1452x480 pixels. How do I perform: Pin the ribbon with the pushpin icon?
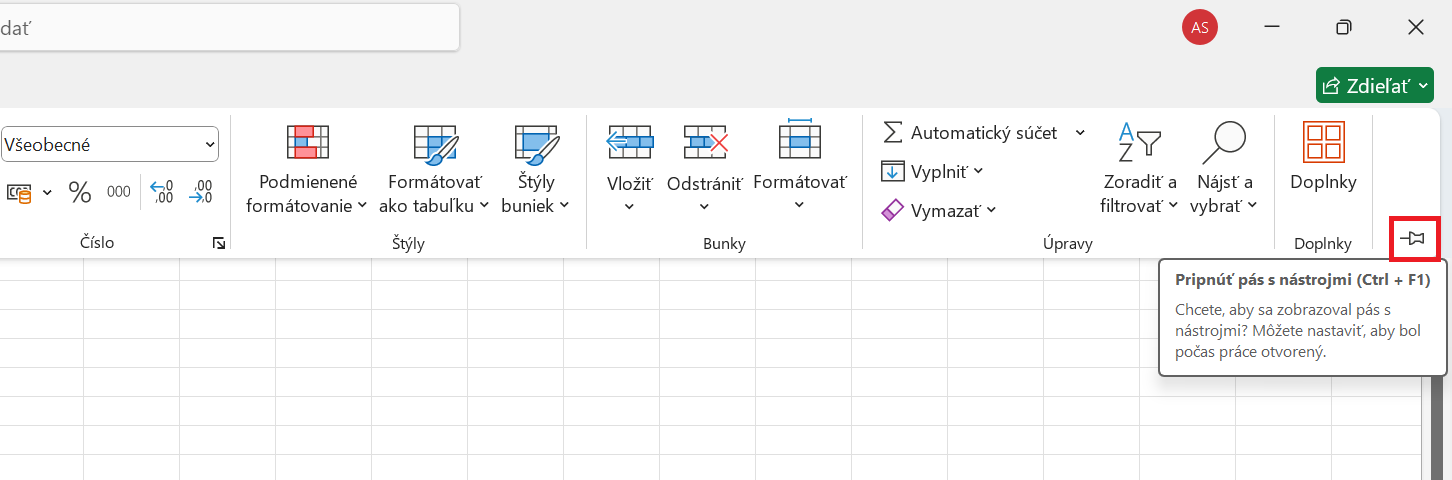pyautogui.click(x=1413, y=238)
